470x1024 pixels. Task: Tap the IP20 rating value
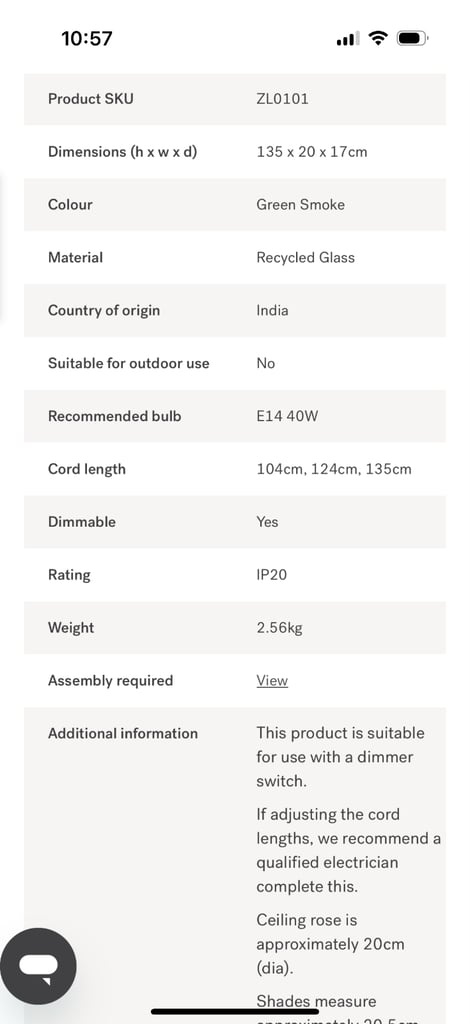click(272, 575)
